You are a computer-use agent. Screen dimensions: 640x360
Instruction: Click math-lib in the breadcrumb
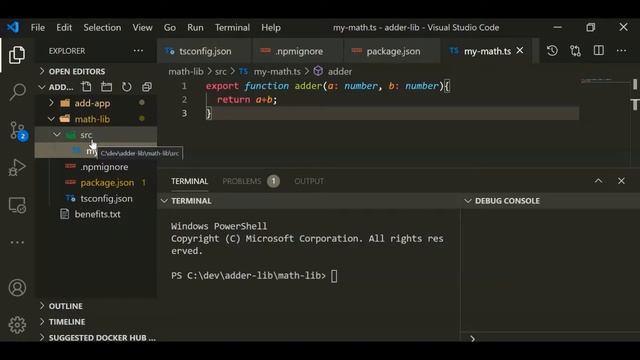point(186,71)
